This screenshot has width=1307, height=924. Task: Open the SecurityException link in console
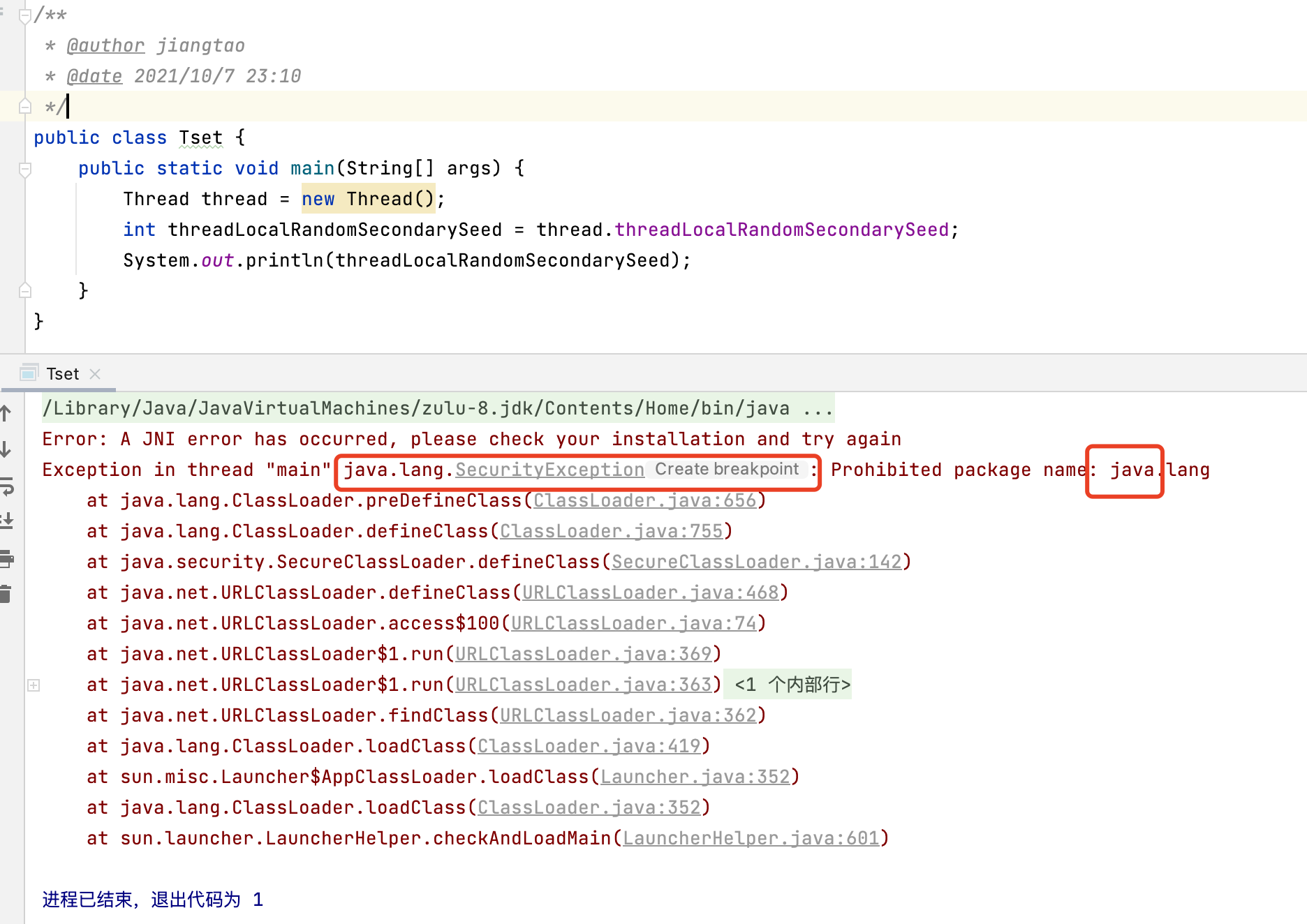pos(549,470)
